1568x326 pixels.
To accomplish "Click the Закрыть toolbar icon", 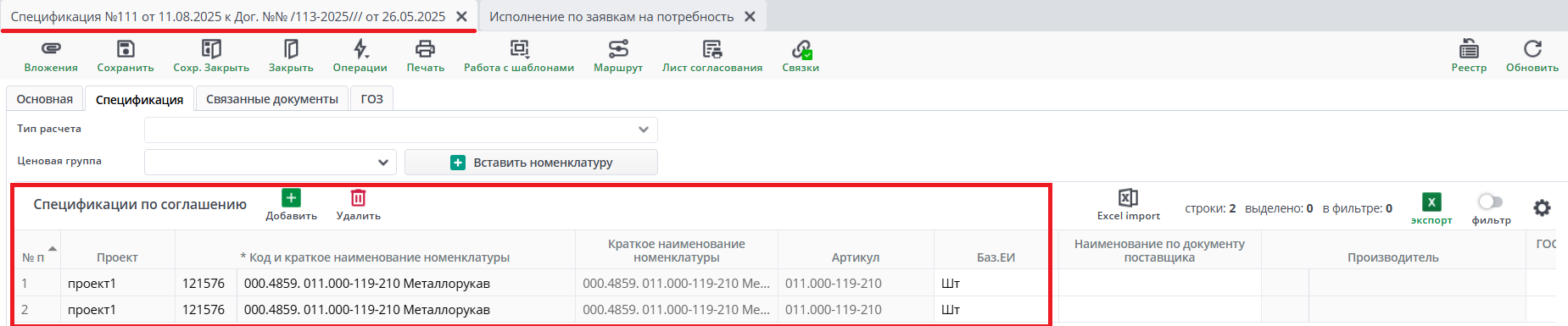I will pyautogui.click(x=291, y=56).
